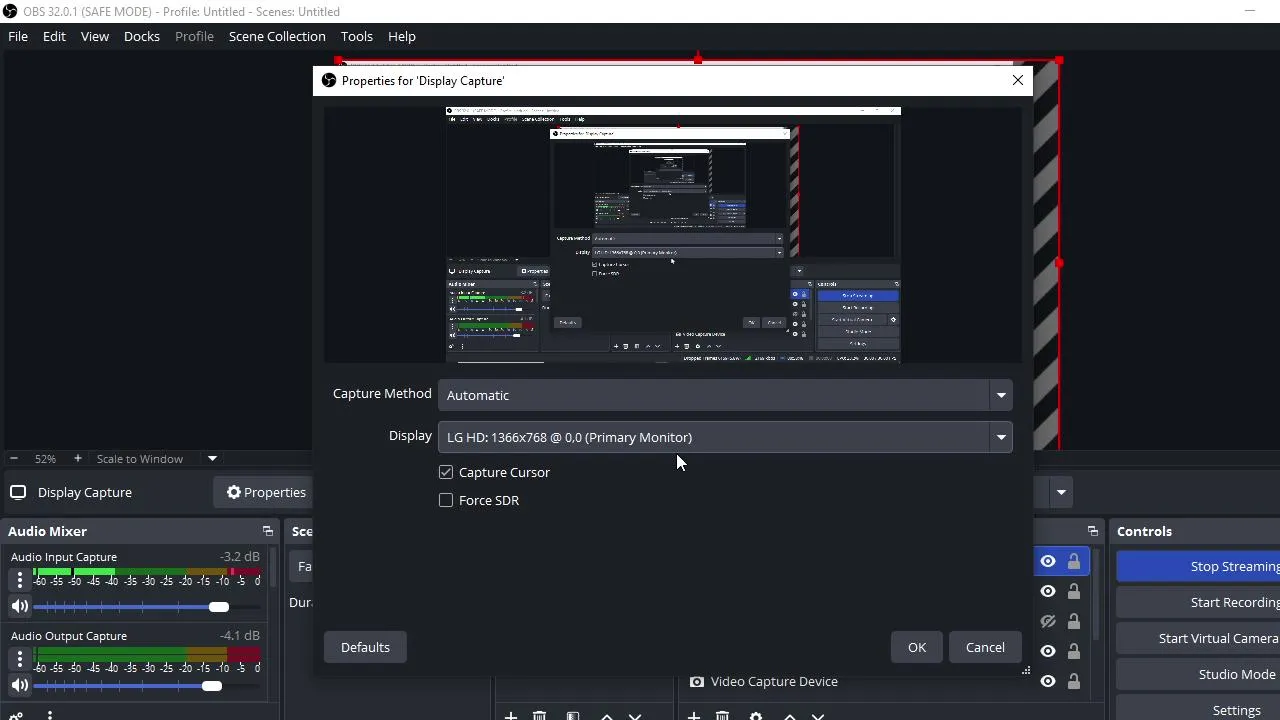Remove the selected source with the trash icon

[x=723, y=715]
